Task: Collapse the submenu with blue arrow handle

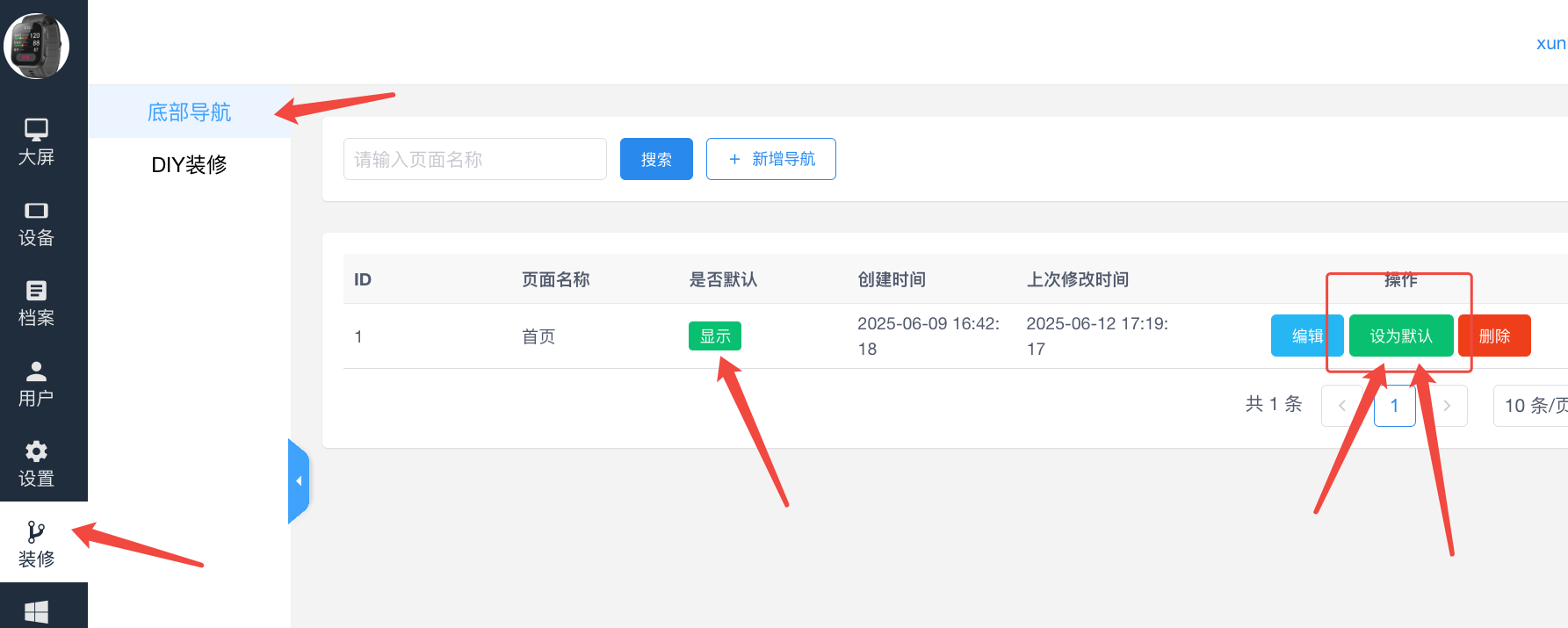Action: coord(299,481)
